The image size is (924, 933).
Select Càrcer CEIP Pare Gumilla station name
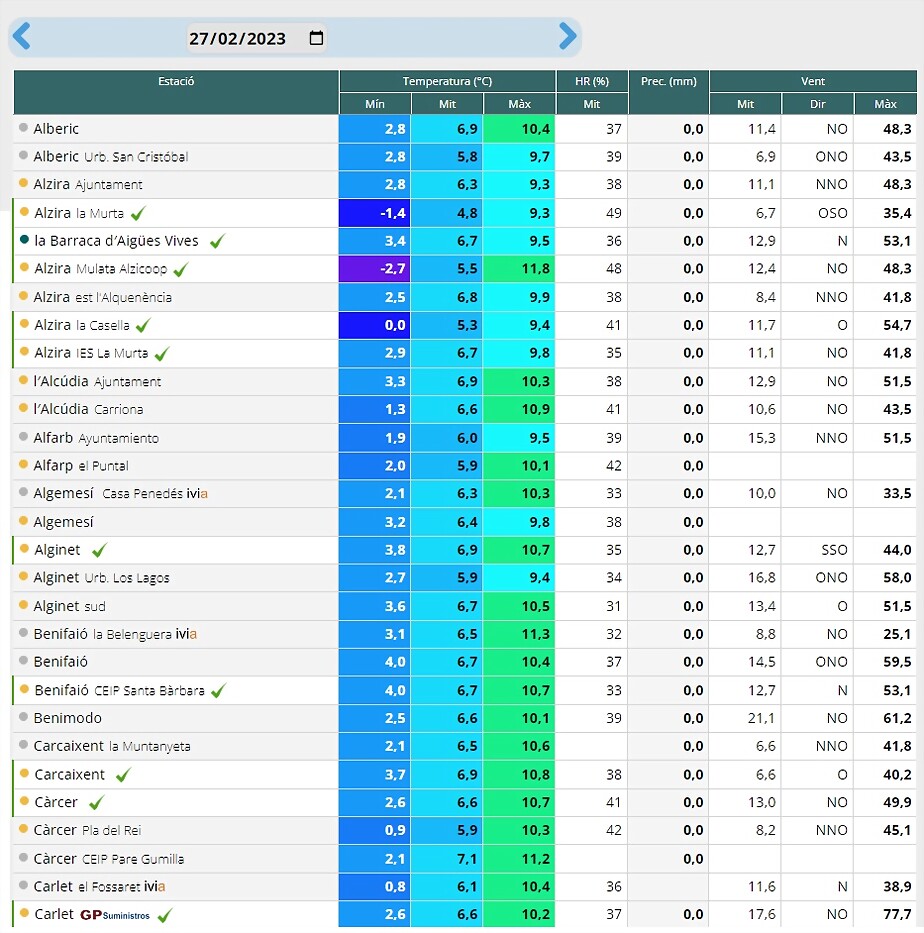coord(109,859)
